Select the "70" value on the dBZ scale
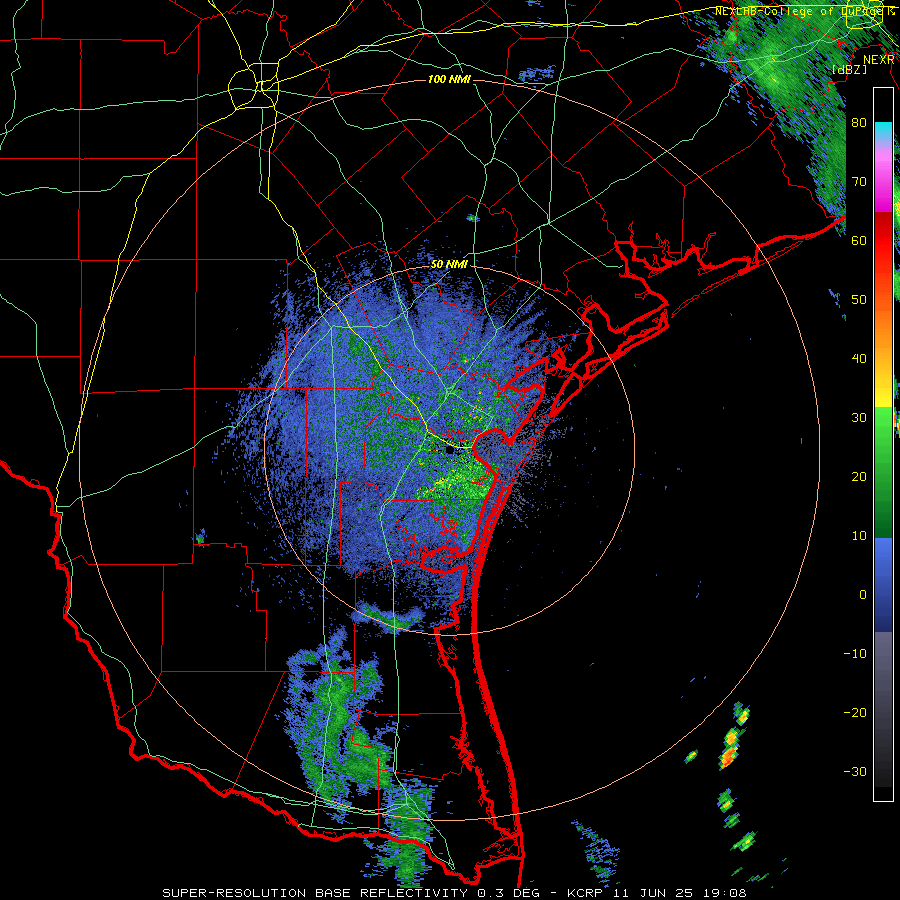The width and height of the screenshot is (900, 900). click(x=859, y=182)
